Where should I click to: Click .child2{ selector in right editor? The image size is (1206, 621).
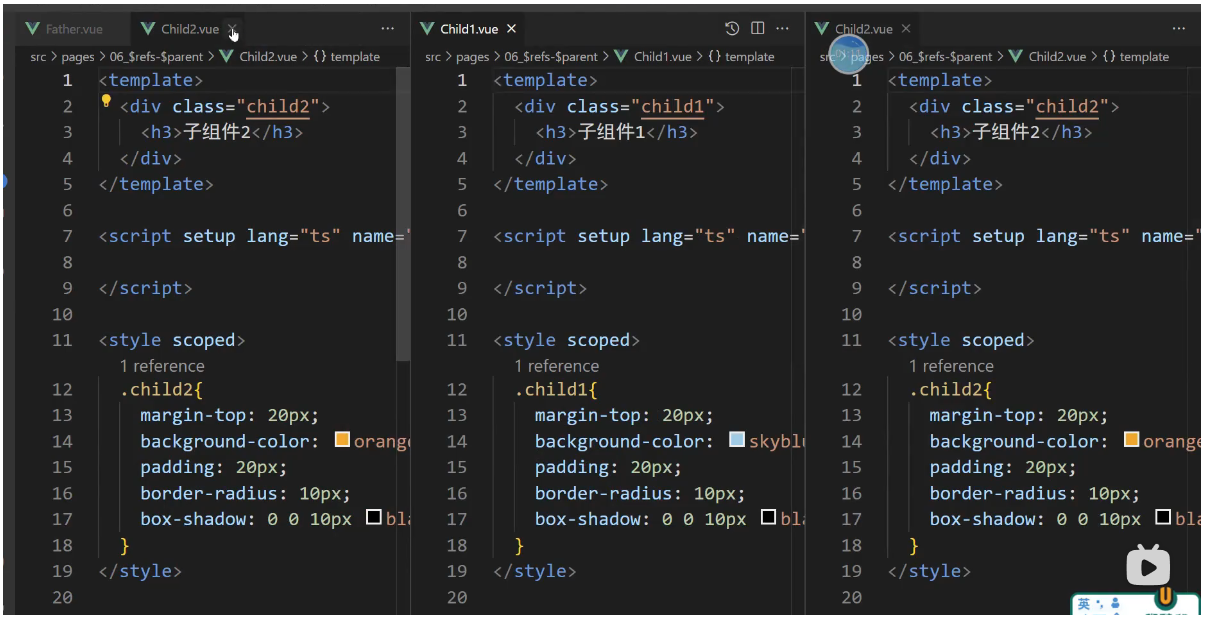click(x=951, y=390)
